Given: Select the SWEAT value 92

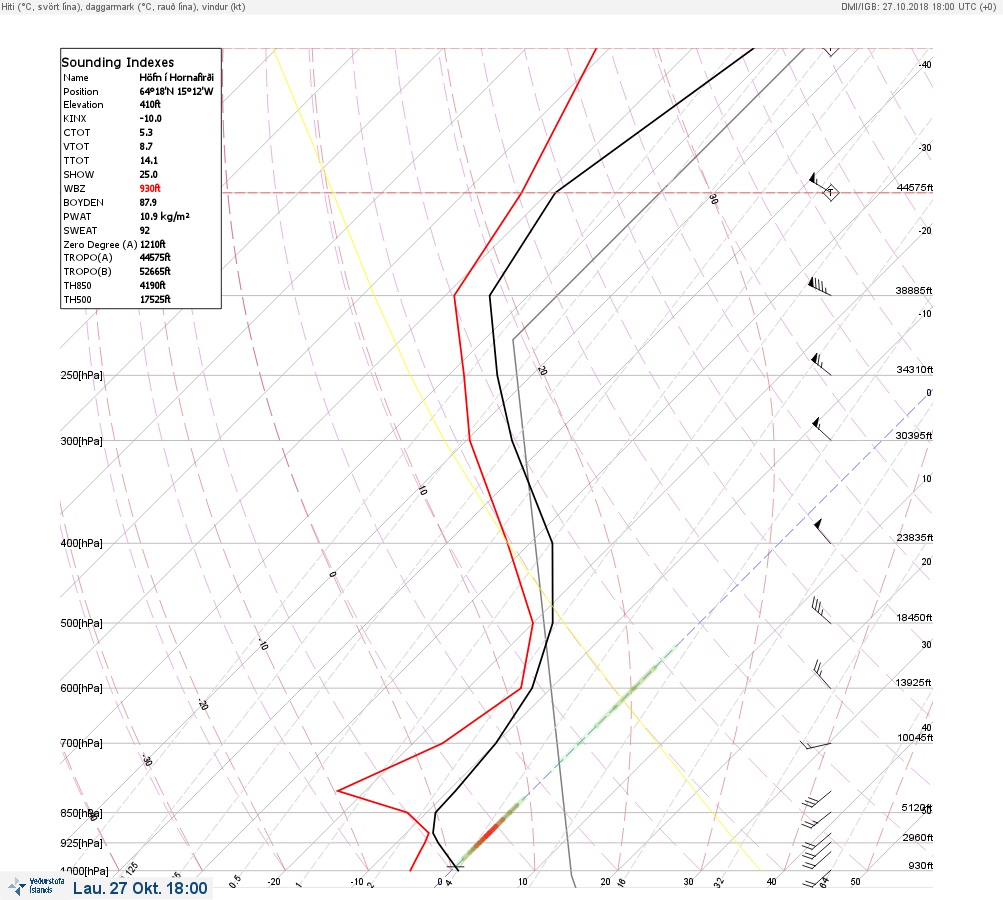Looking at the screenshot, I should coord(145,230).
